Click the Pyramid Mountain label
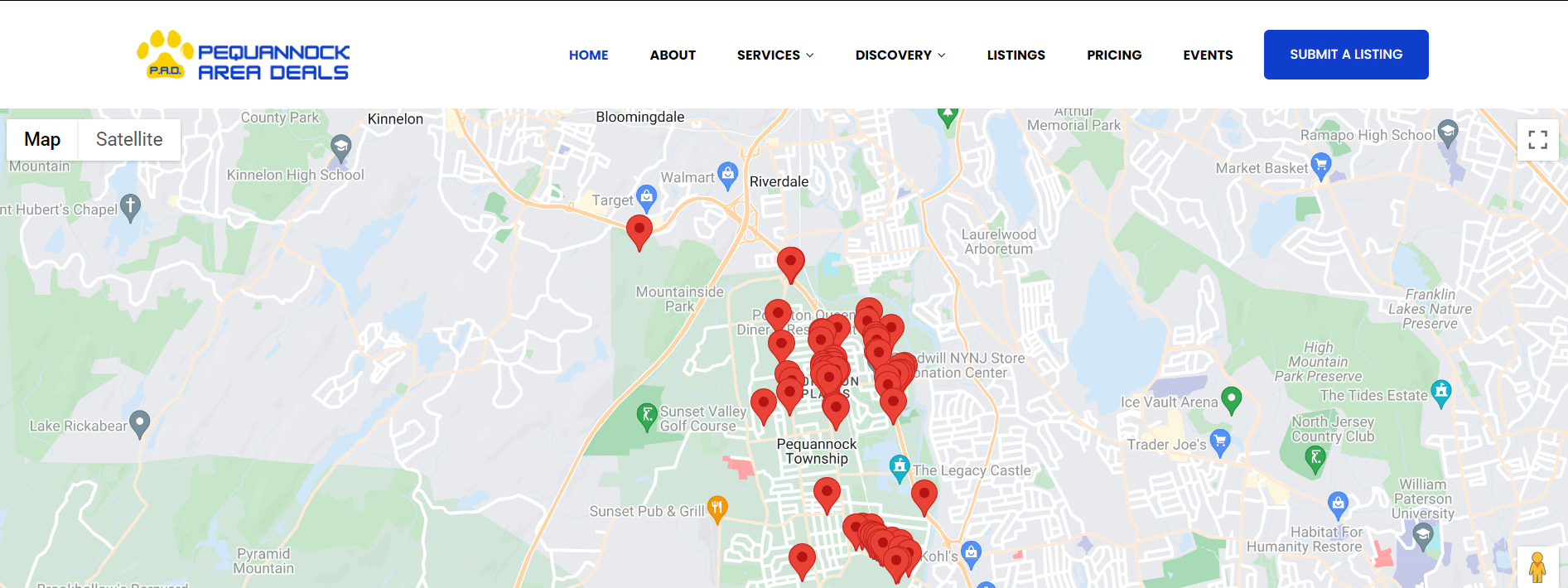Screen dimensions: 1568x588 point(263,561)
